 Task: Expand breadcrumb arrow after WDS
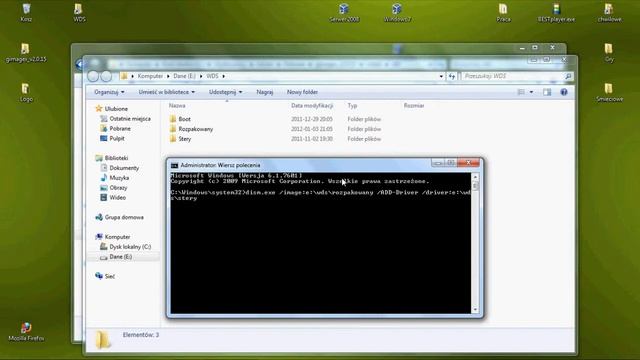tap(224, 76)
